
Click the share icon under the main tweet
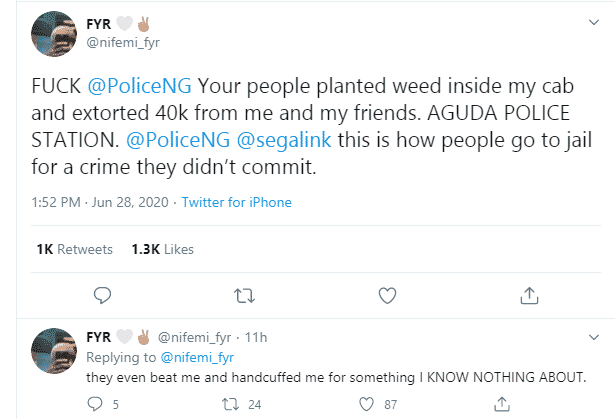point(531,295)
